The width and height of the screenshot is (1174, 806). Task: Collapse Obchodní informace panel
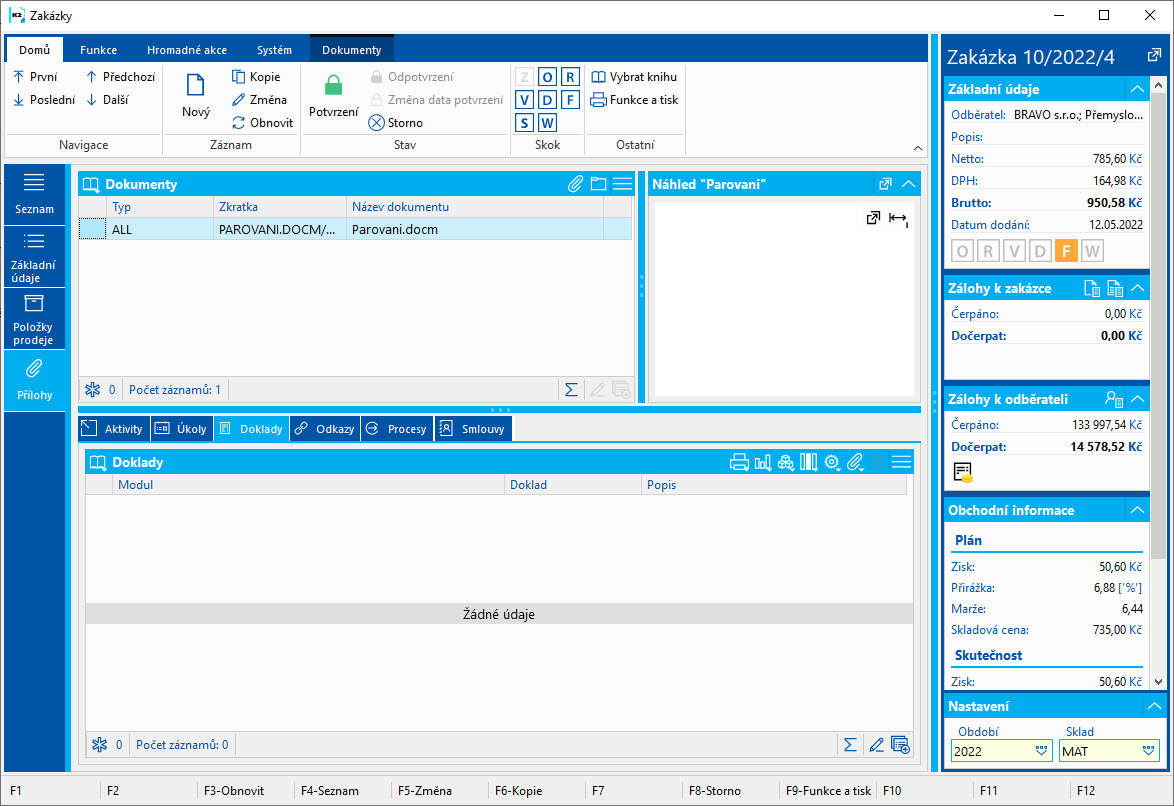point(1137,510)
